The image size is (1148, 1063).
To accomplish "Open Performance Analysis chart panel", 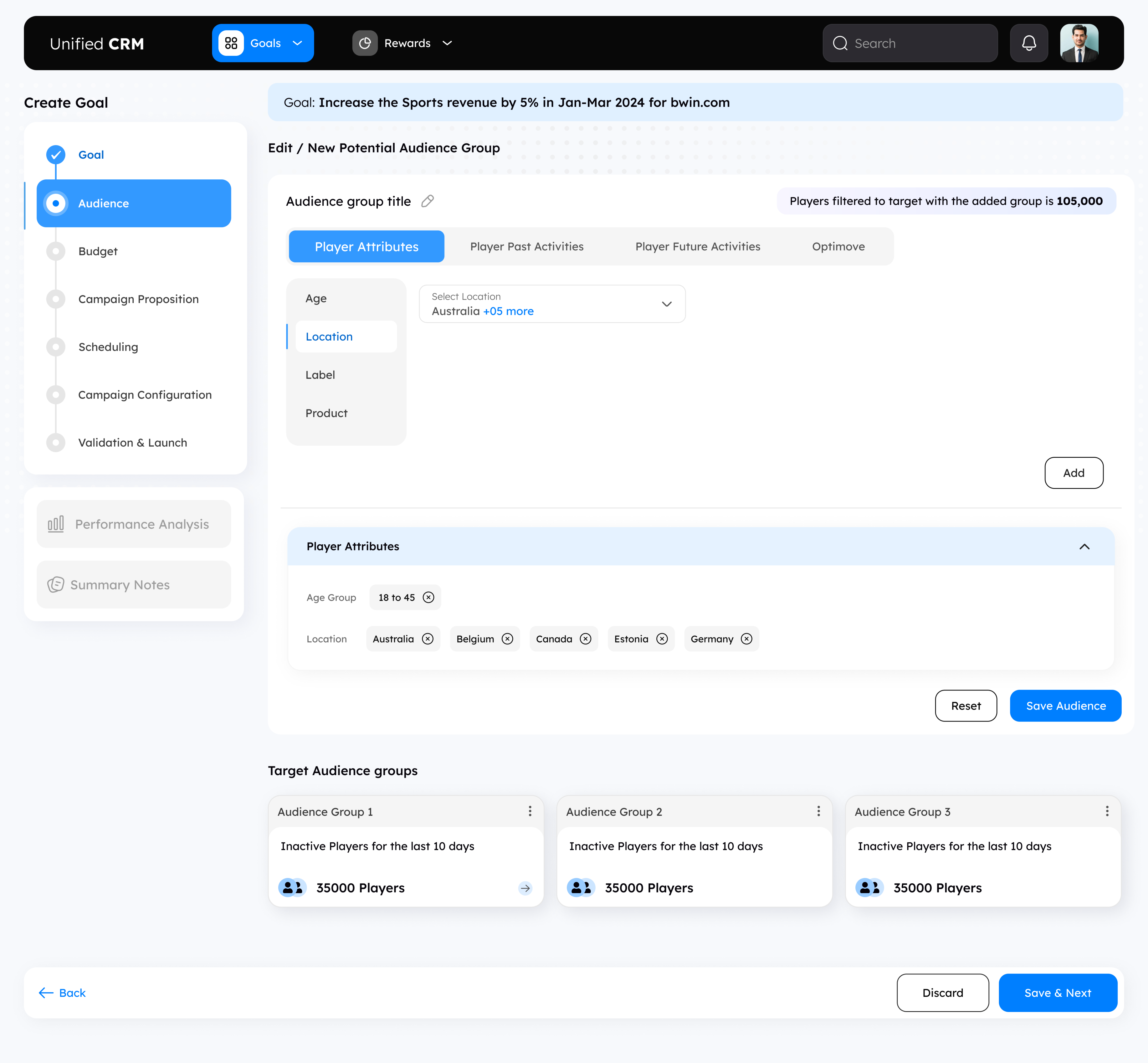I will pos(134,524).
